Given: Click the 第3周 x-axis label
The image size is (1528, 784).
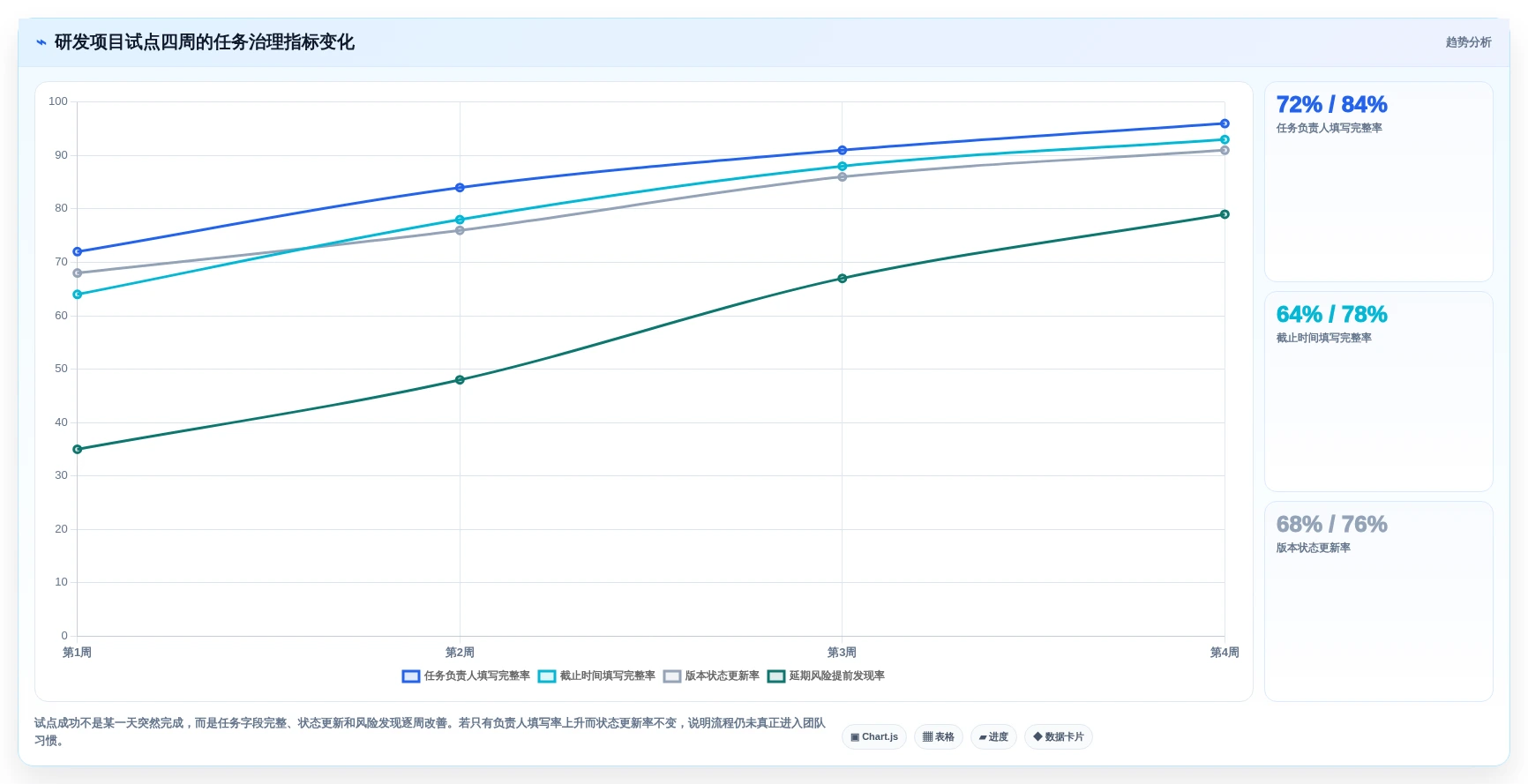Looking at the screenshot, I should point(842,653).
